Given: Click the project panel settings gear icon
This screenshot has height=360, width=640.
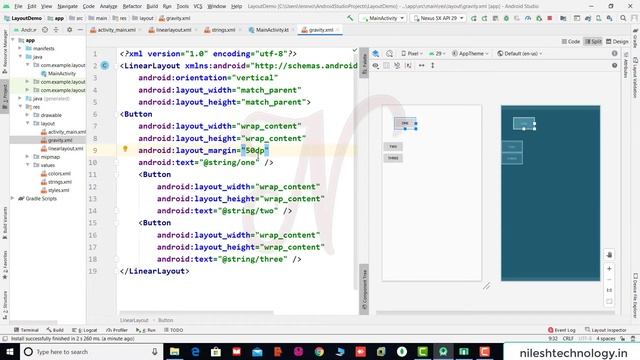Looking at the screenshot, I should coord(69,30).
